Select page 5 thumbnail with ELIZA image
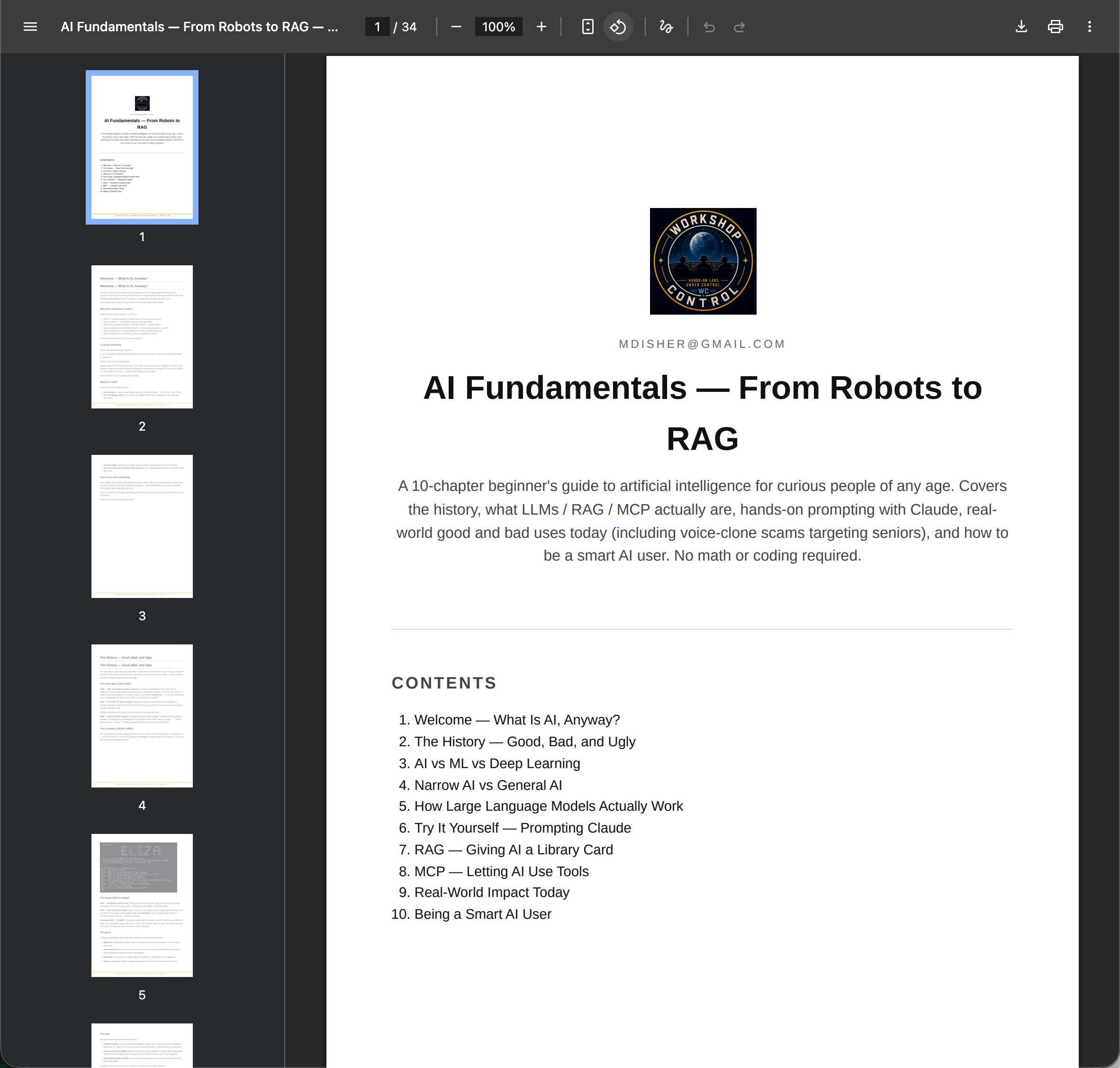This screenshot has height=1068, width=1120. pos(142,905)
